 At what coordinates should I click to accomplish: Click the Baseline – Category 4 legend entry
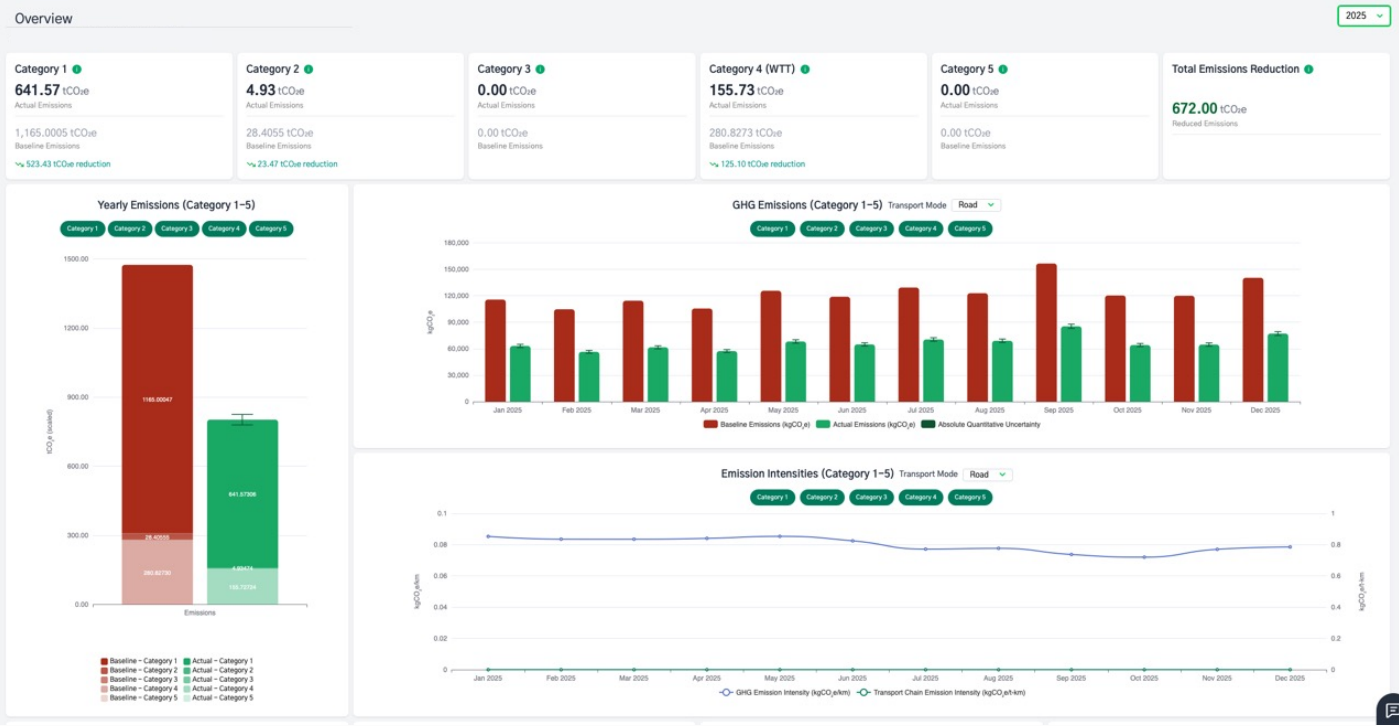click(138, 689)
